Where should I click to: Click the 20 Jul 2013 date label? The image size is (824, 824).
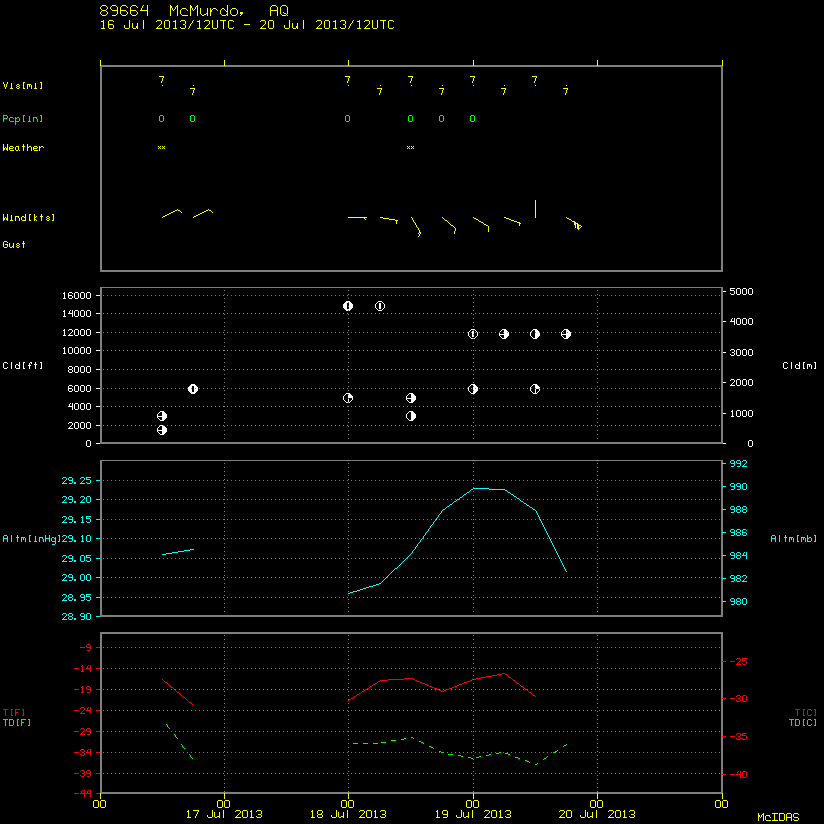[597, 815]
